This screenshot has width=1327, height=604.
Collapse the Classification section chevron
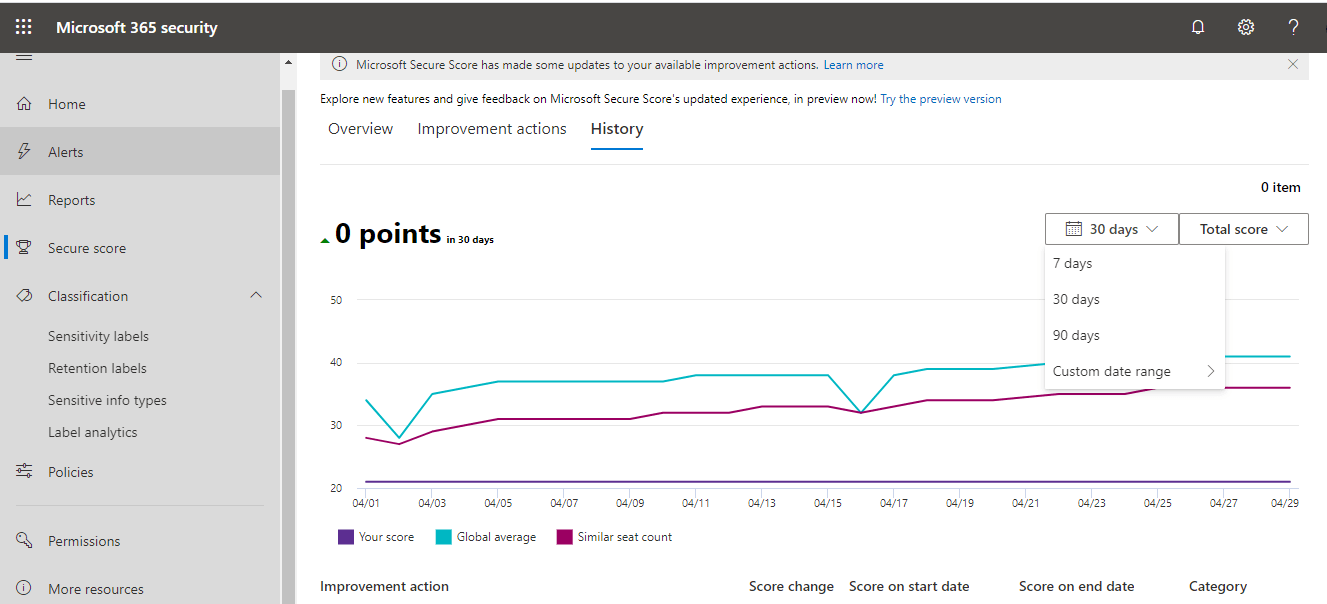pyautogui.click(x=256, y=296)
